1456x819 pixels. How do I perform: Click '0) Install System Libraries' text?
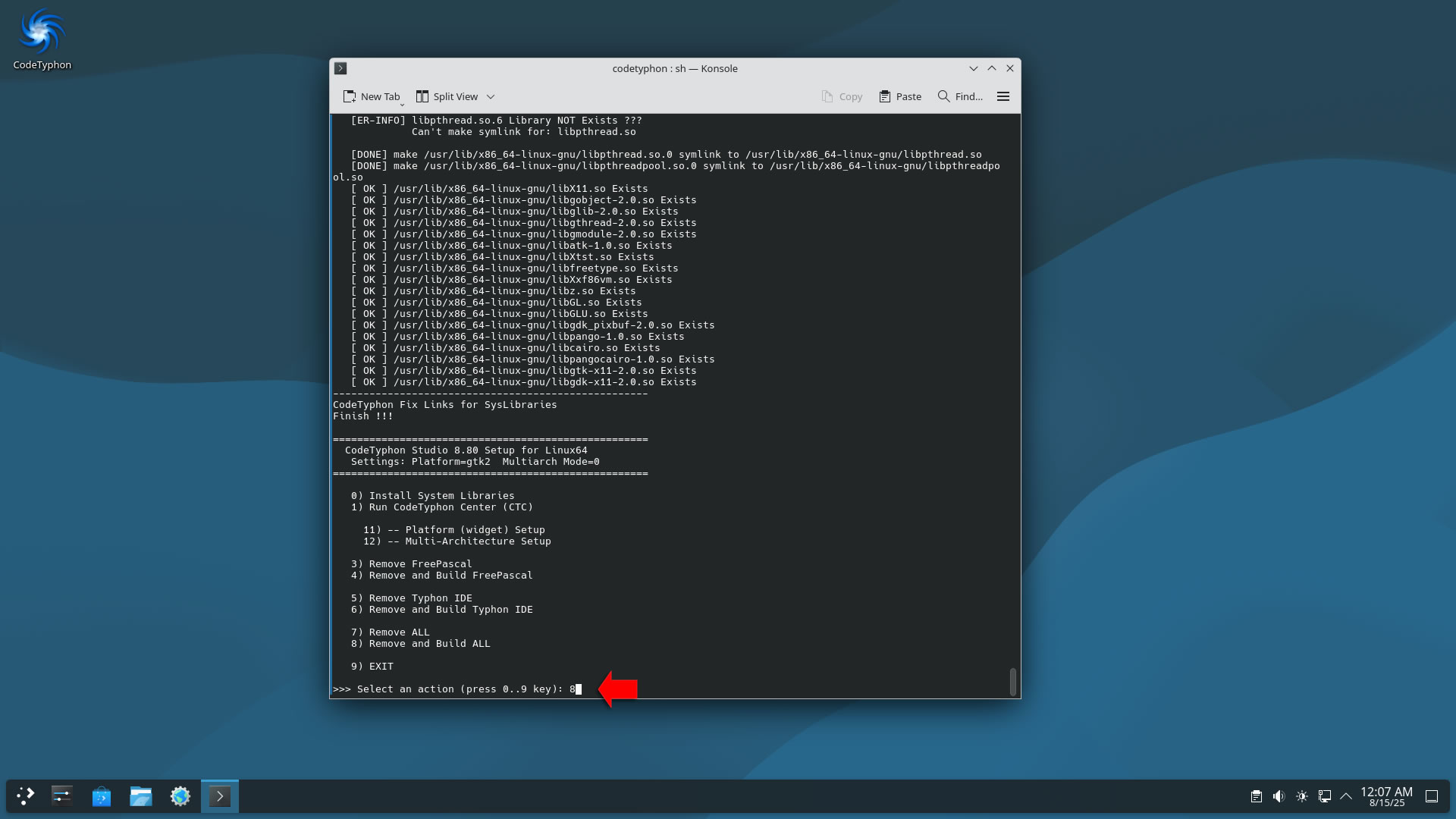(x=433, y=496)
